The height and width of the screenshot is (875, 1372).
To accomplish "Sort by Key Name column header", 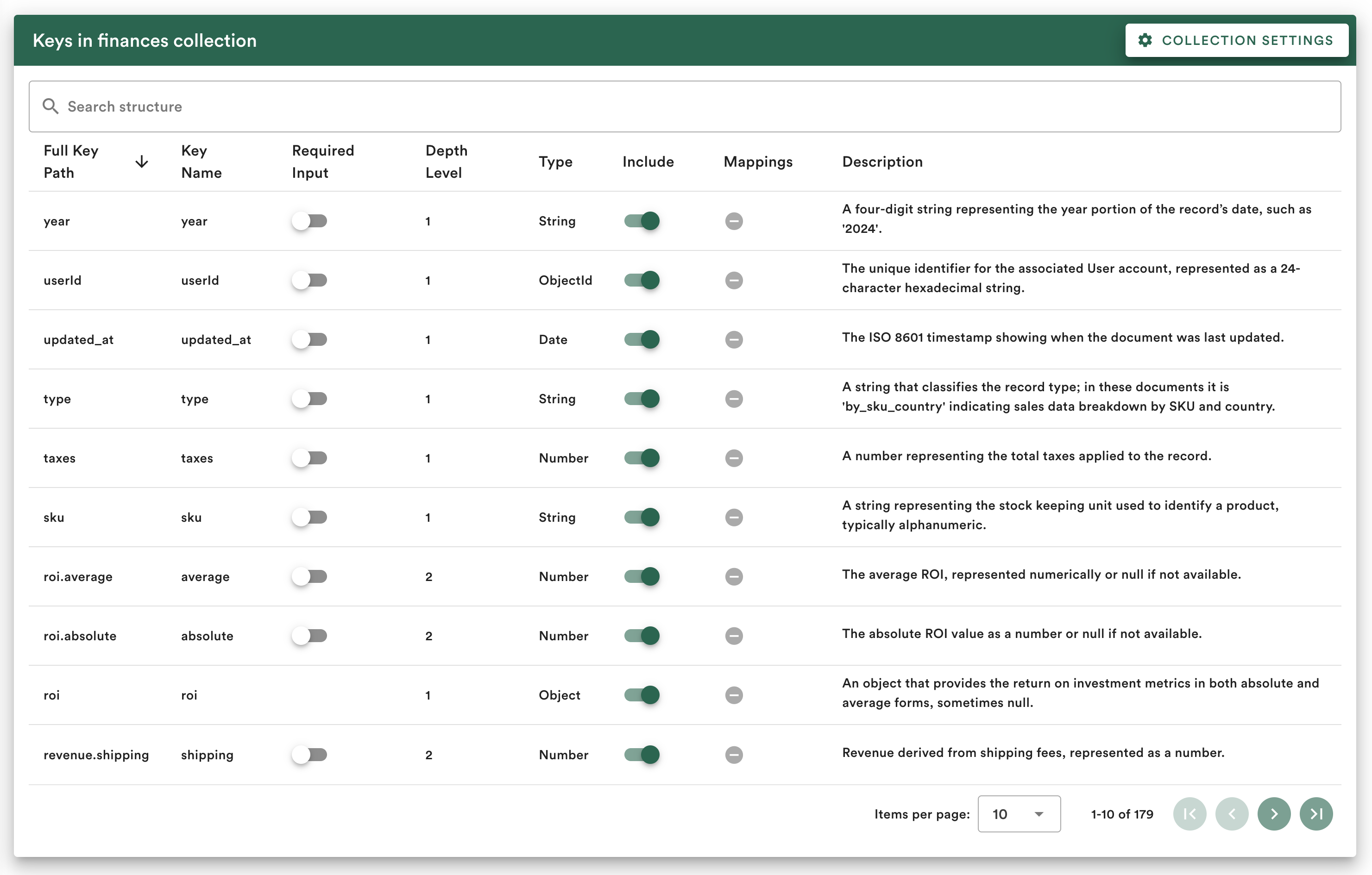I will (201, 162).
